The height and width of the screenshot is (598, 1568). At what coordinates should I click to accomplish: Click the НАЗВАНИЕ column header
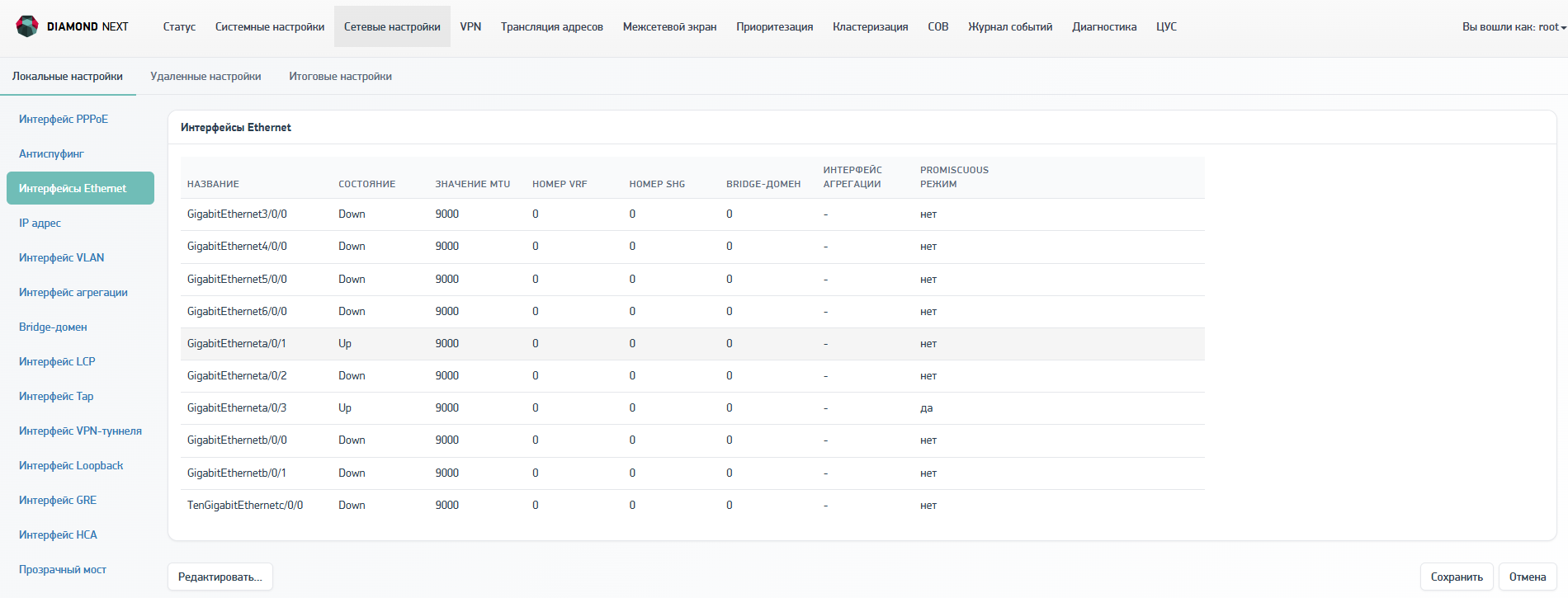213,184
